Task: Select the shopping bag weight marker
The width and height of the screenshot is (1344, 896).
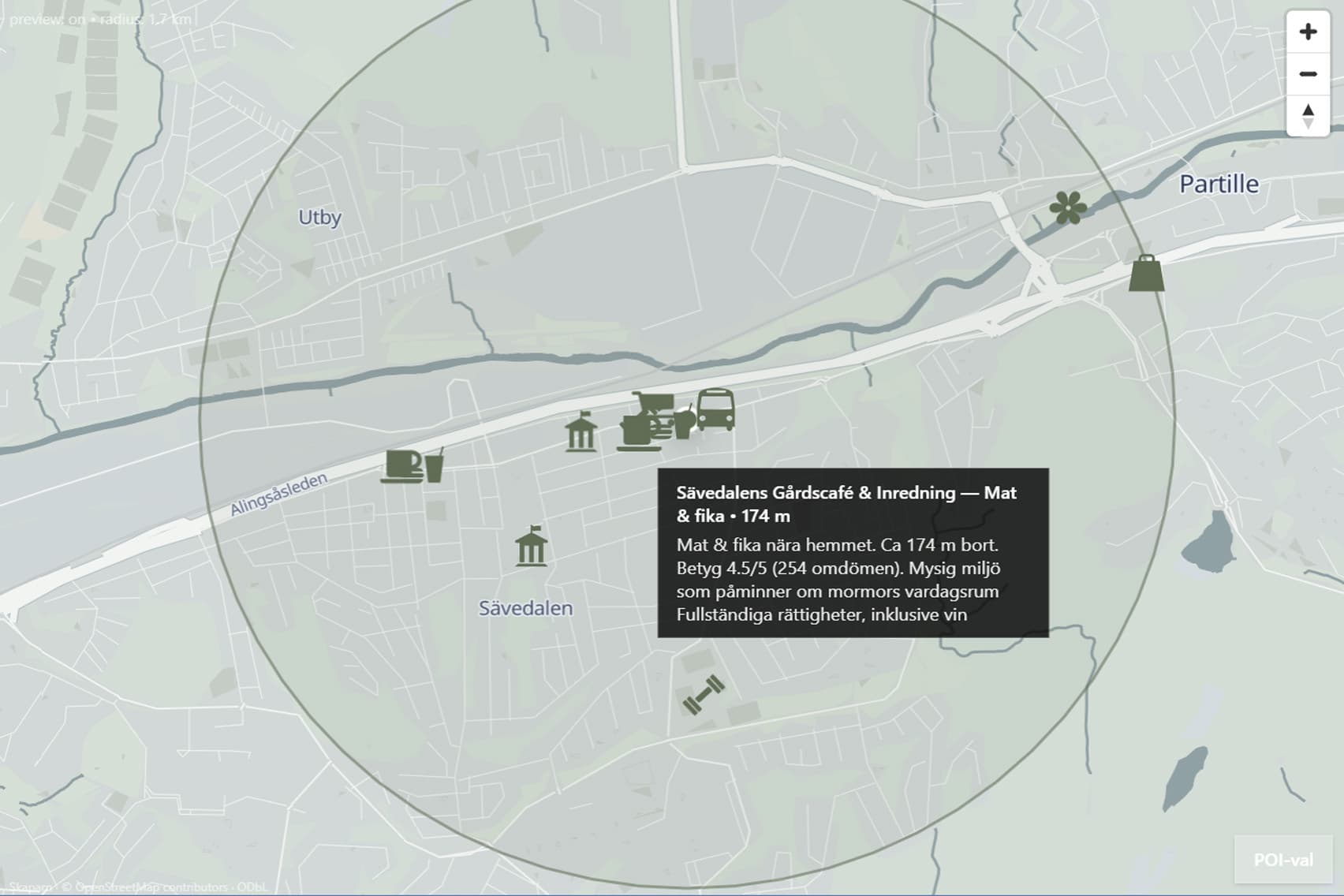Action: pos(1146,273)
